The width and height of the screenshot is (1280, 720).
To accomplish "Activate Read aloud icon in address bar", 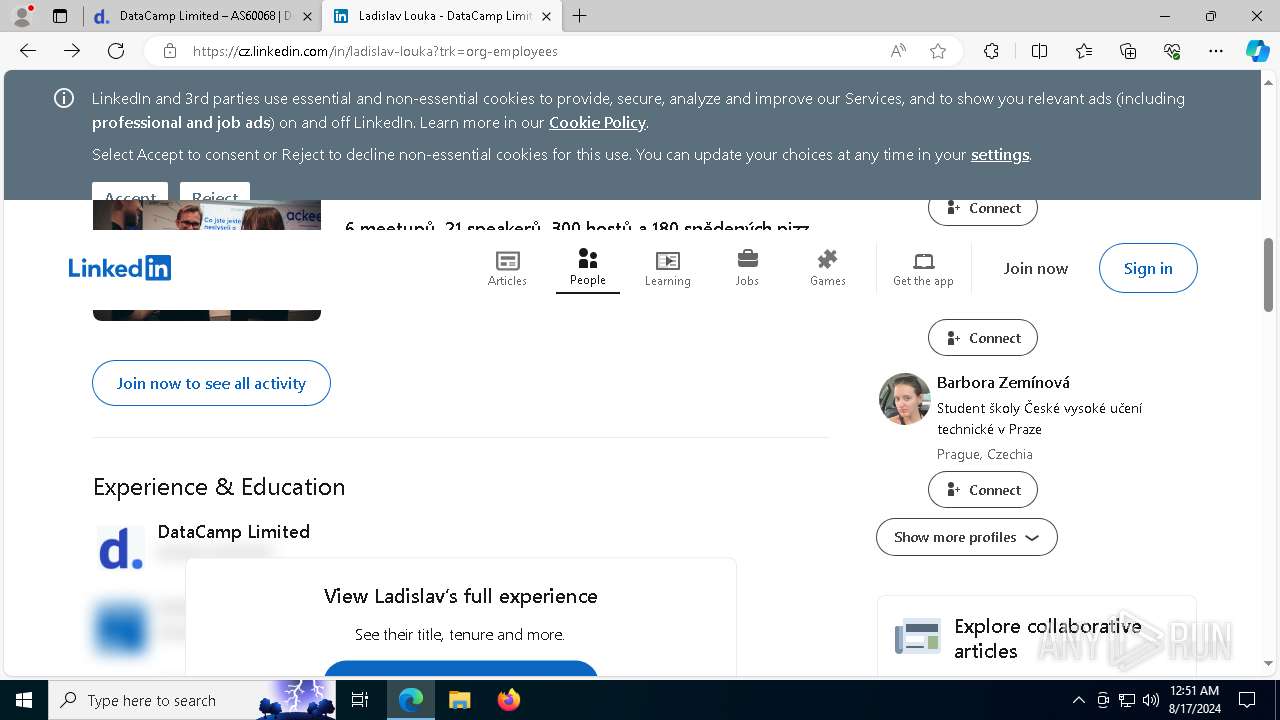I will pos(898,51).
